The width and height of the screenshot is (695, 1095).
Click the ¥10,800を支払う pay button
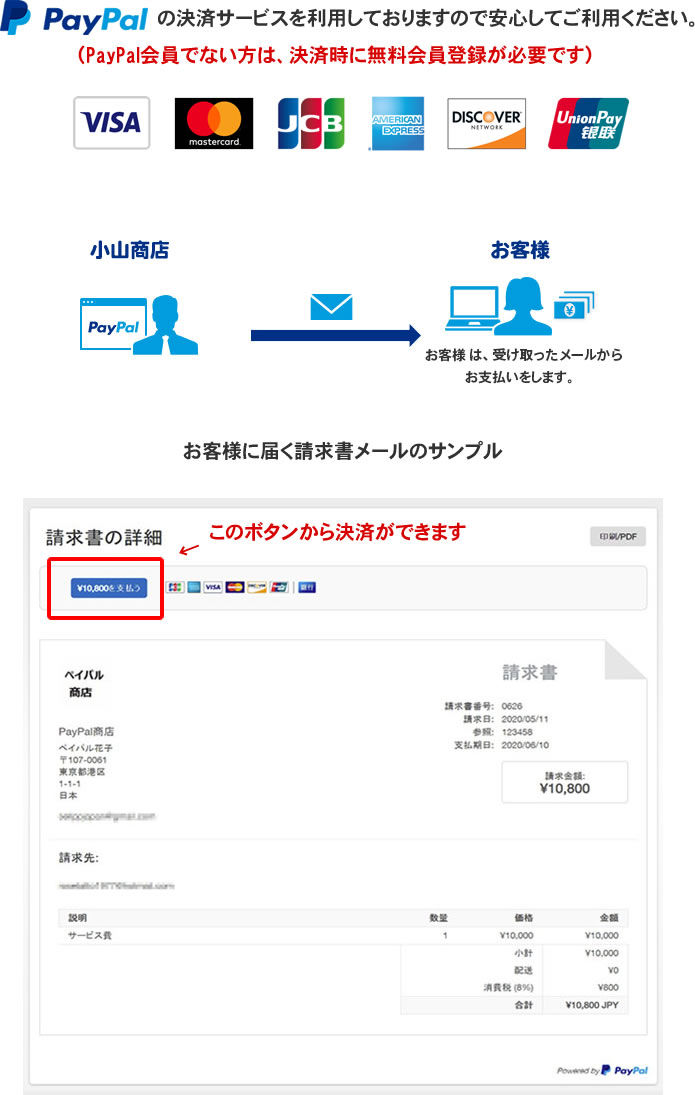pos(109,588)
